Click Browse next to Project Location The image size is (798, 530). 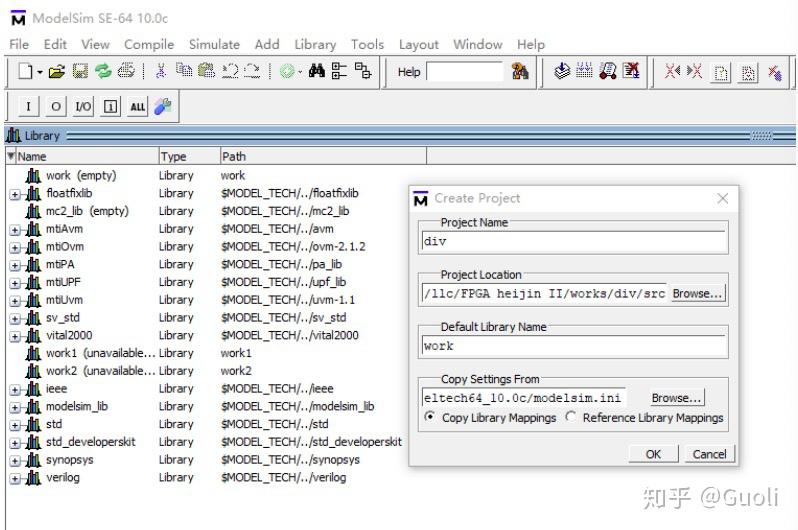[x=697, y=294]
